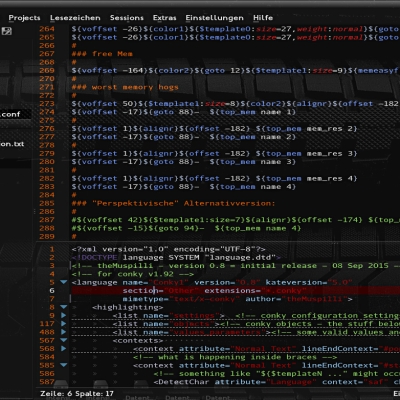Viewport: 400px width, 400px height.
Task: Click the 'theMuspilli - version 0.8' comment
Action: point(235,266)
